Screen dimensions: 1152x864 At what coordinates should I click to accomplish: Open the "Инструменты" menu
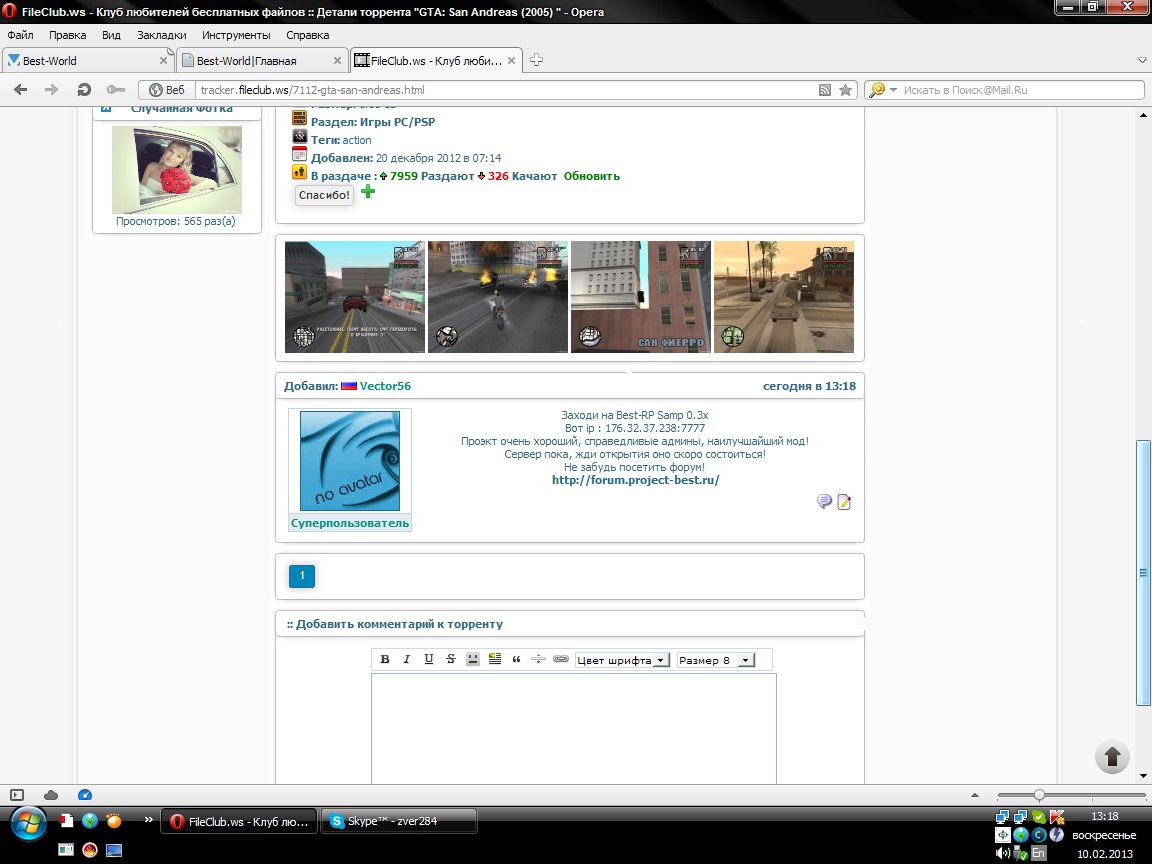tap(236, 35)
